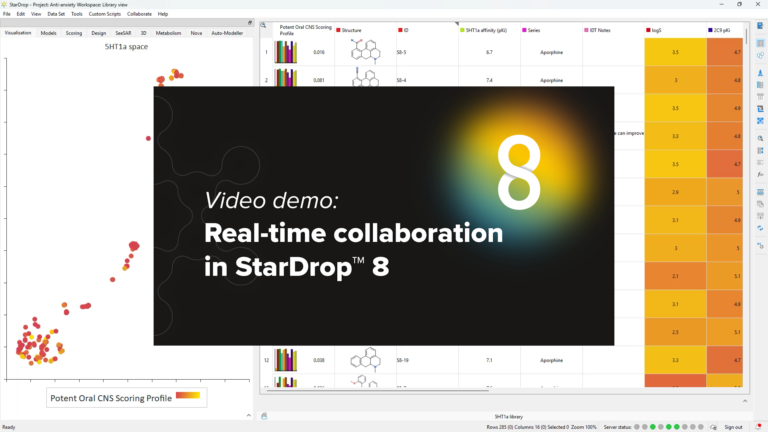Click the magnifier icon at table's top-left corner
This screenshot has width=768, height=432.
tap(264, 25)
